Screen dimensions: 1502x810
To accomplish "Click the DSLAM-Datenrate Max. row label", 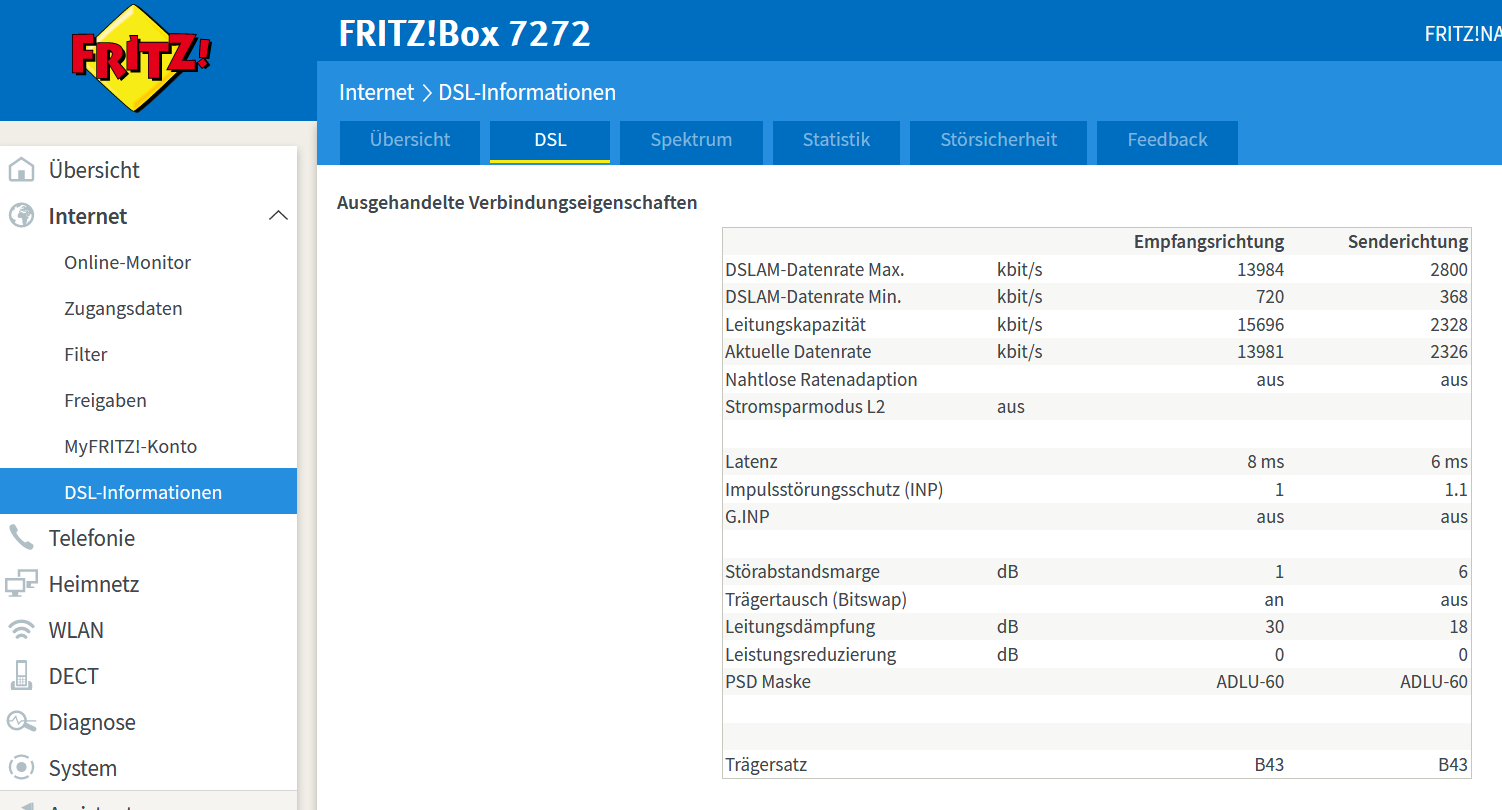I will 815,270.
